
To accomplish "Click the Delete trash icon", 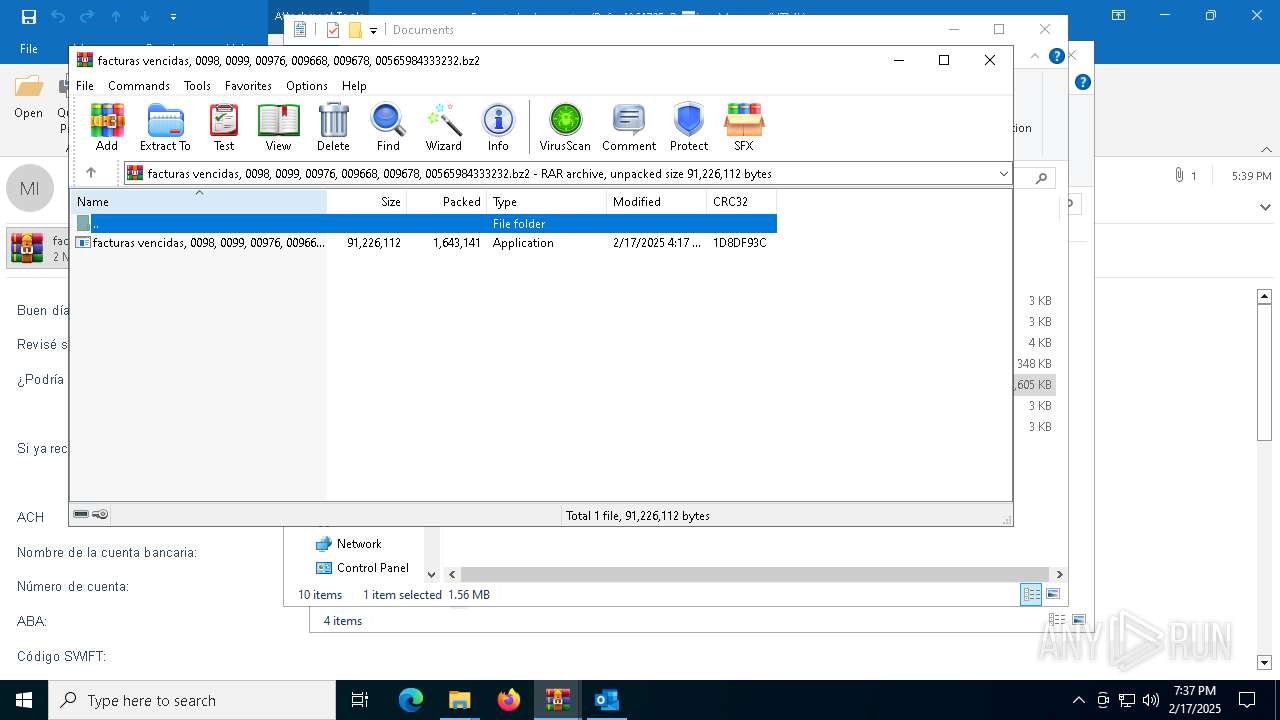I will coord(333,127).
